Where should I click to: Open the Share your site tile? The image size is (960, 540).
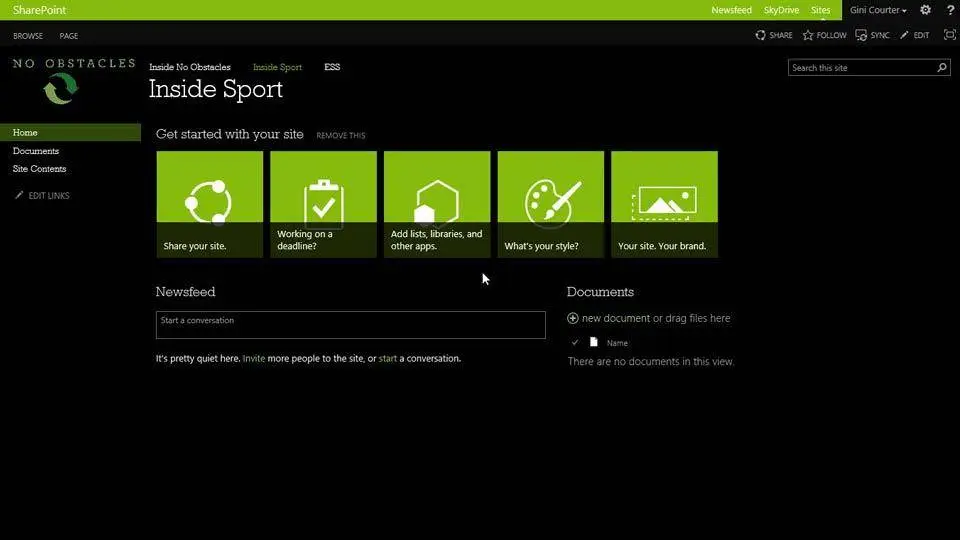(209, 204)
